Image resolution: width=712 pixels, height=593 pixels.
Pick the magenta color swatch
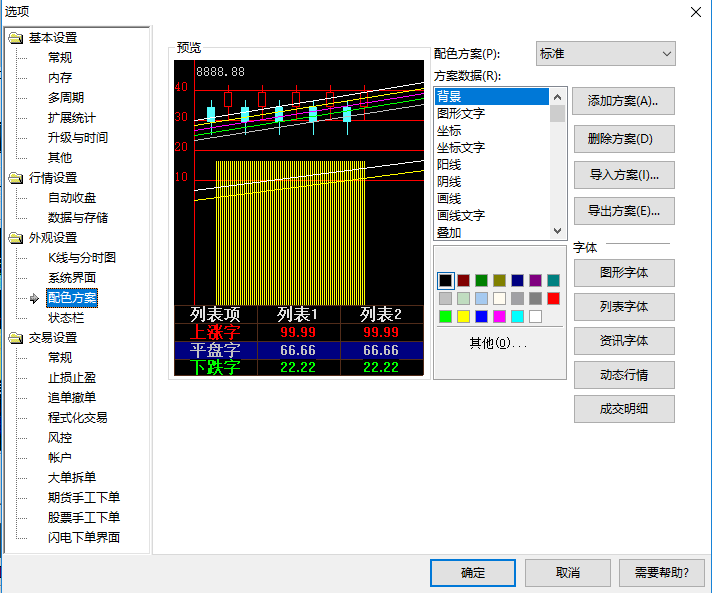[x=499, y=316]
